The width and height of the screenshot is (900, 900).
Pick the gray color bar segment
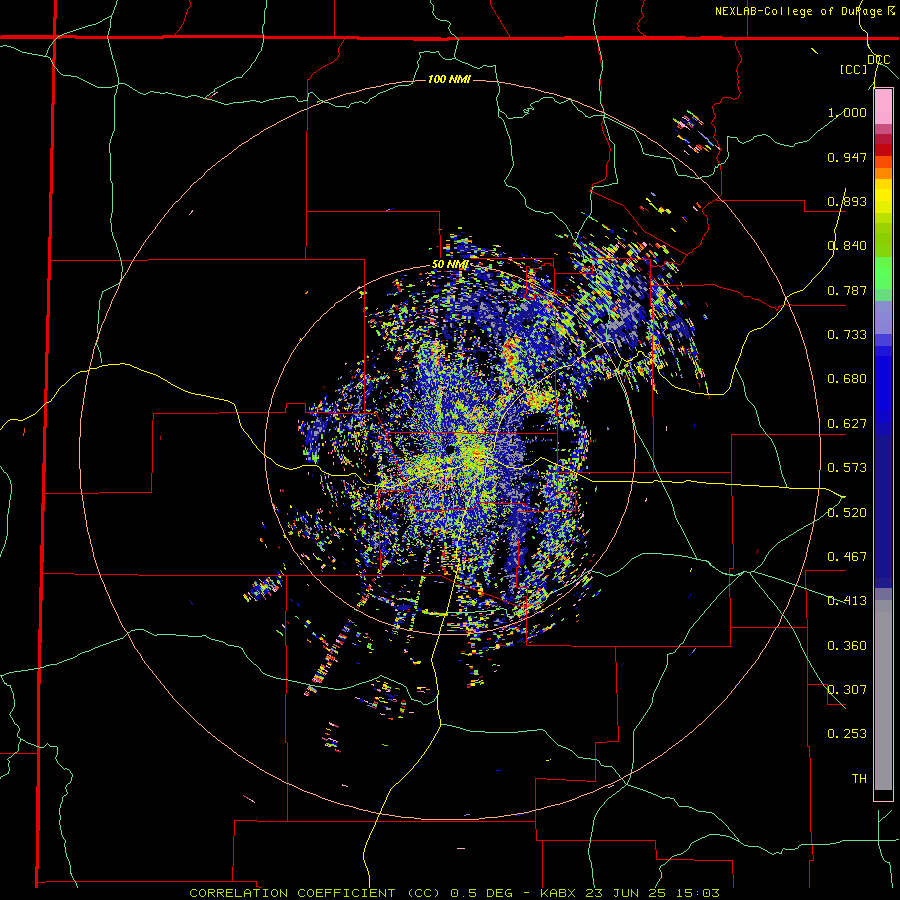883,695
